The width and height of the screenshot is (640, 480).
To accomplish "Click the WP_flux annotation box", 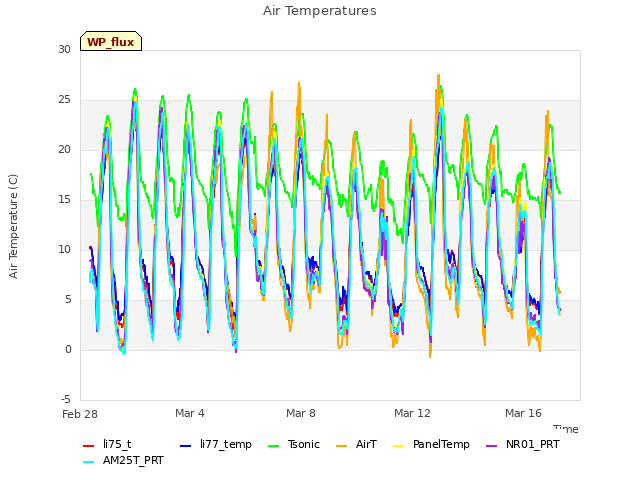I will [x=111, y=41].
